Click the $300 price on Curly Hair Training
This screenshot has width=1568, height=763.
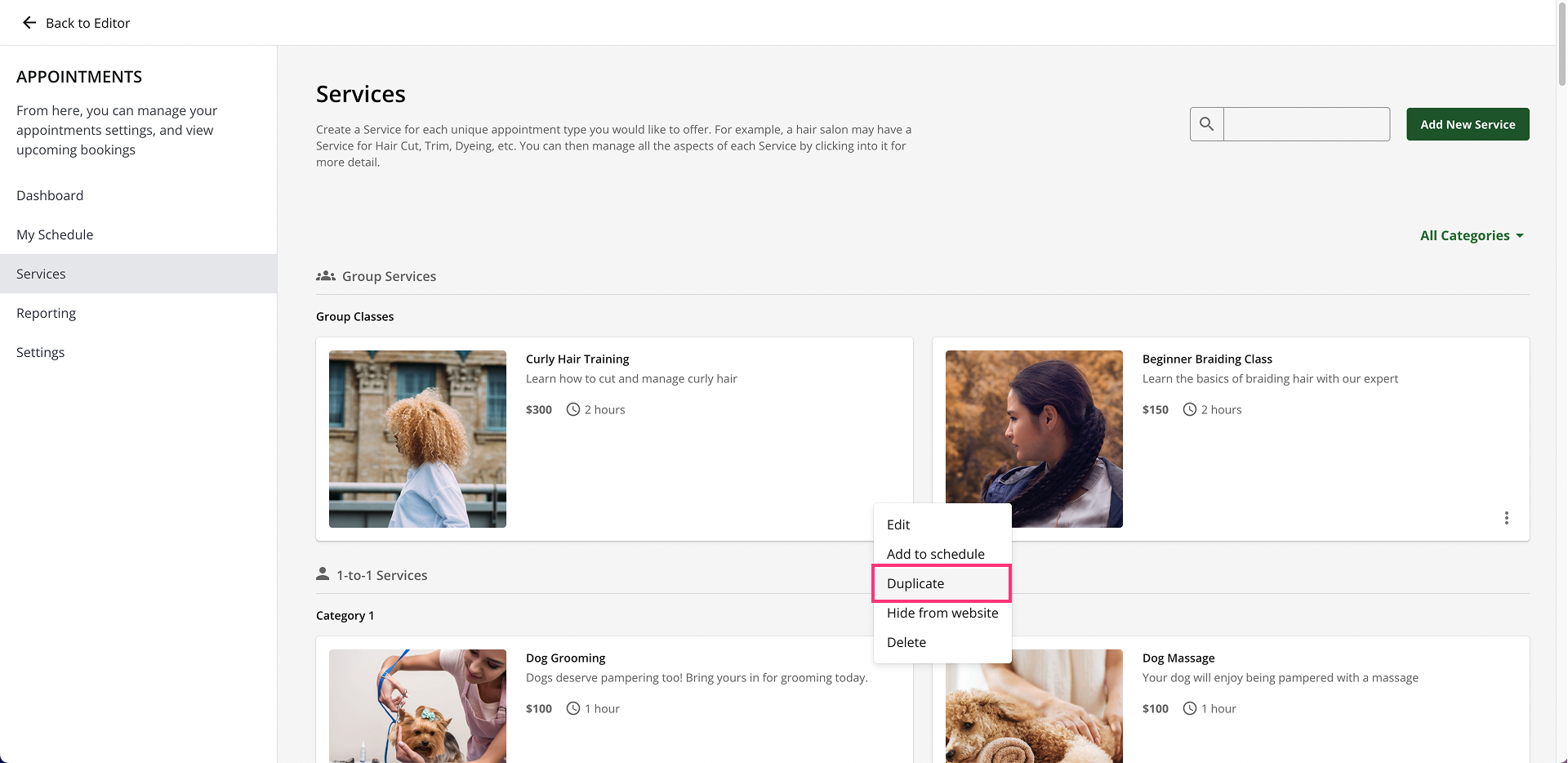point(539,409)
